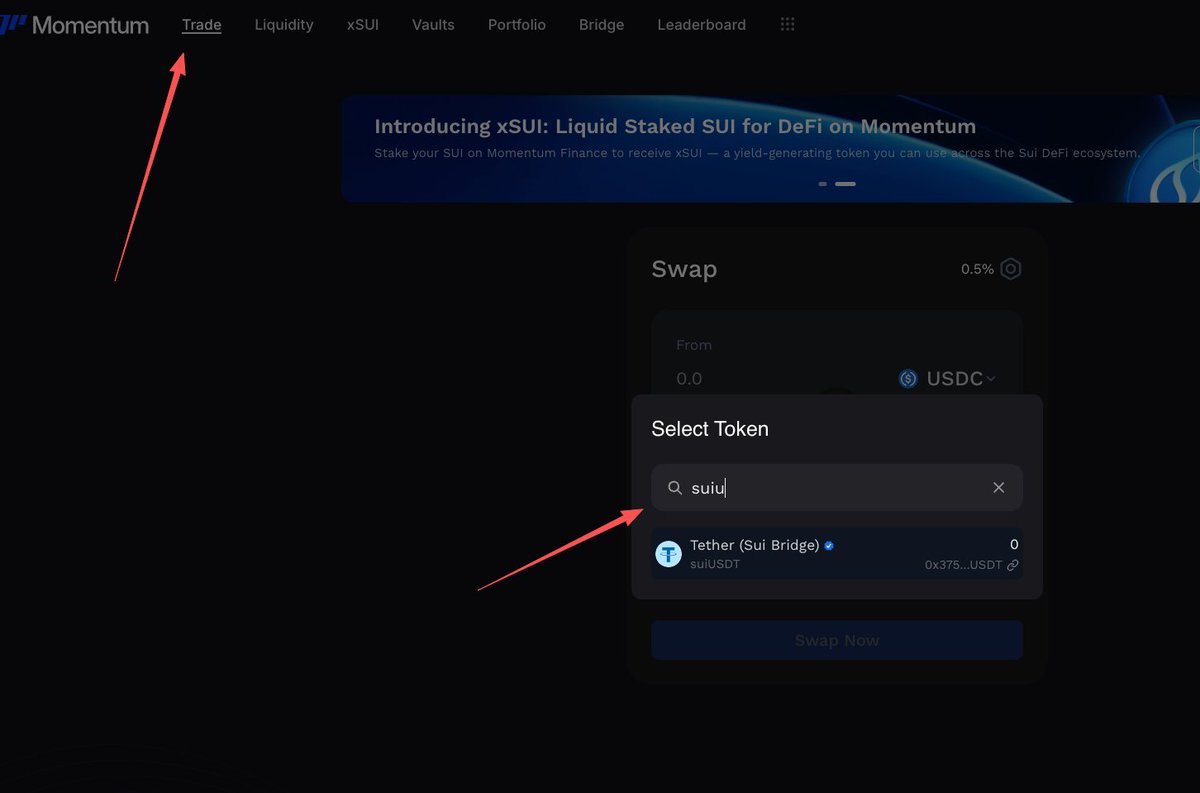Click the Select Token heading
This screenshot has height=793, width=1200.
[710, 429]
